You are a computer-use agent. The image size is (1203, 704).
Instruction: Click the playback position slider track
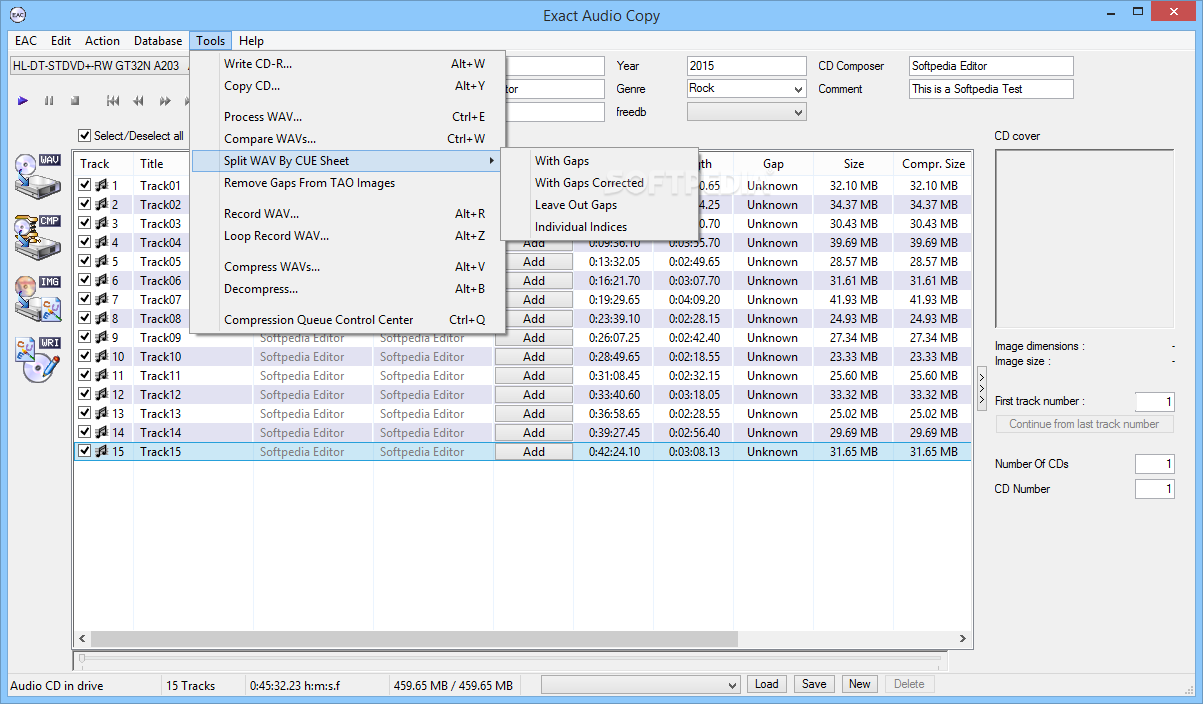coord(510,659)
